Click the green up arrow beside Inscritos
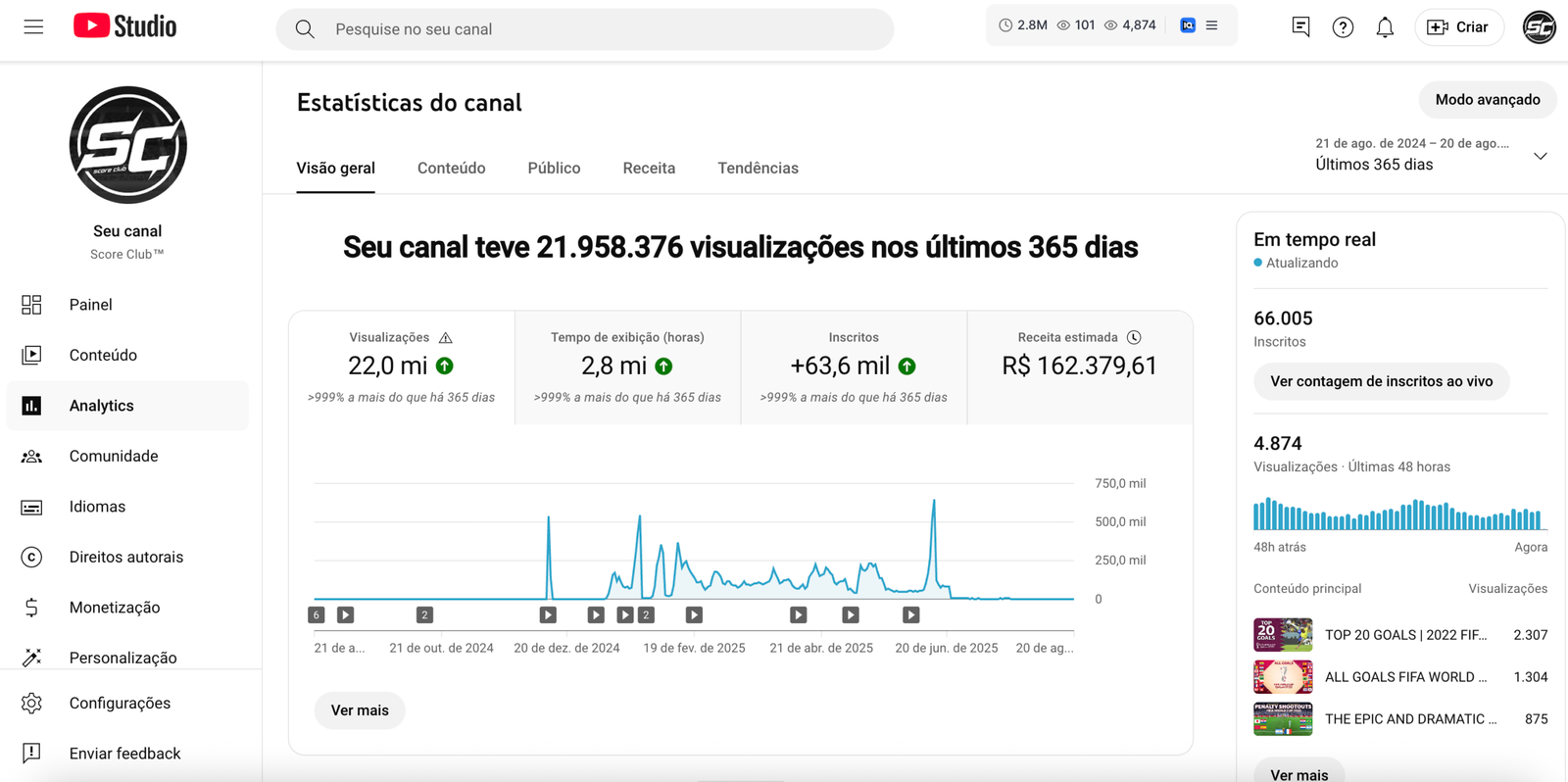 907,366
